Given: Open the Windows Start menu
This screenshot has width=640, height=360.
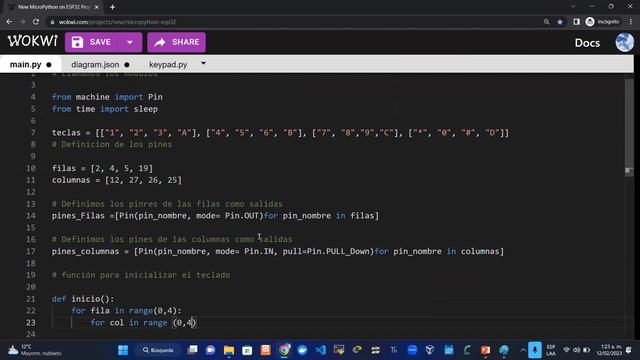Looking at the screenshot, I should click(123, 350).
